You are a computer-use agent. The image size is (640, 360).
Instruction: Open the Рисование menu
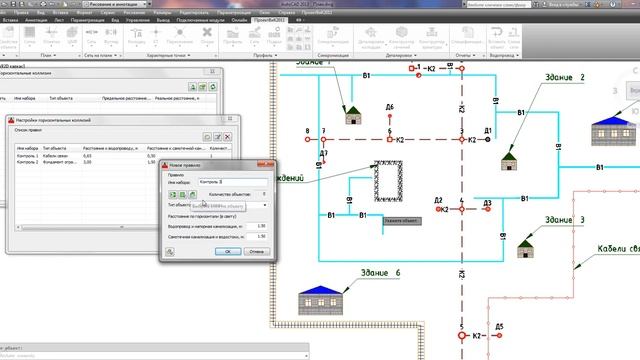click(x=134, y=13)
